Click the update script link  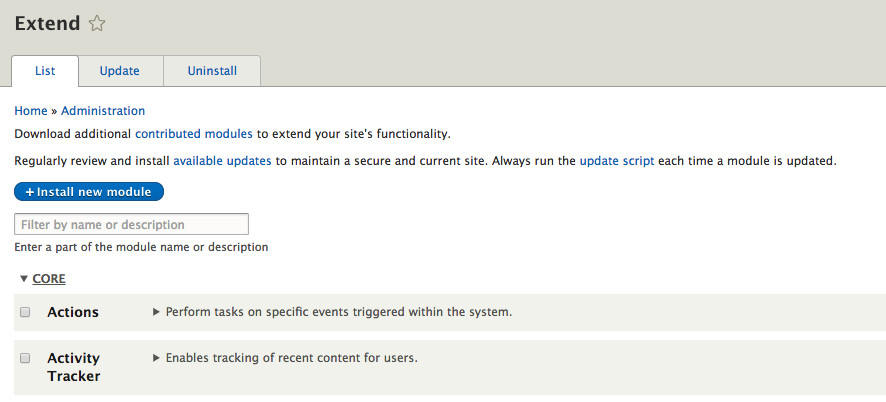pos(617,160)
